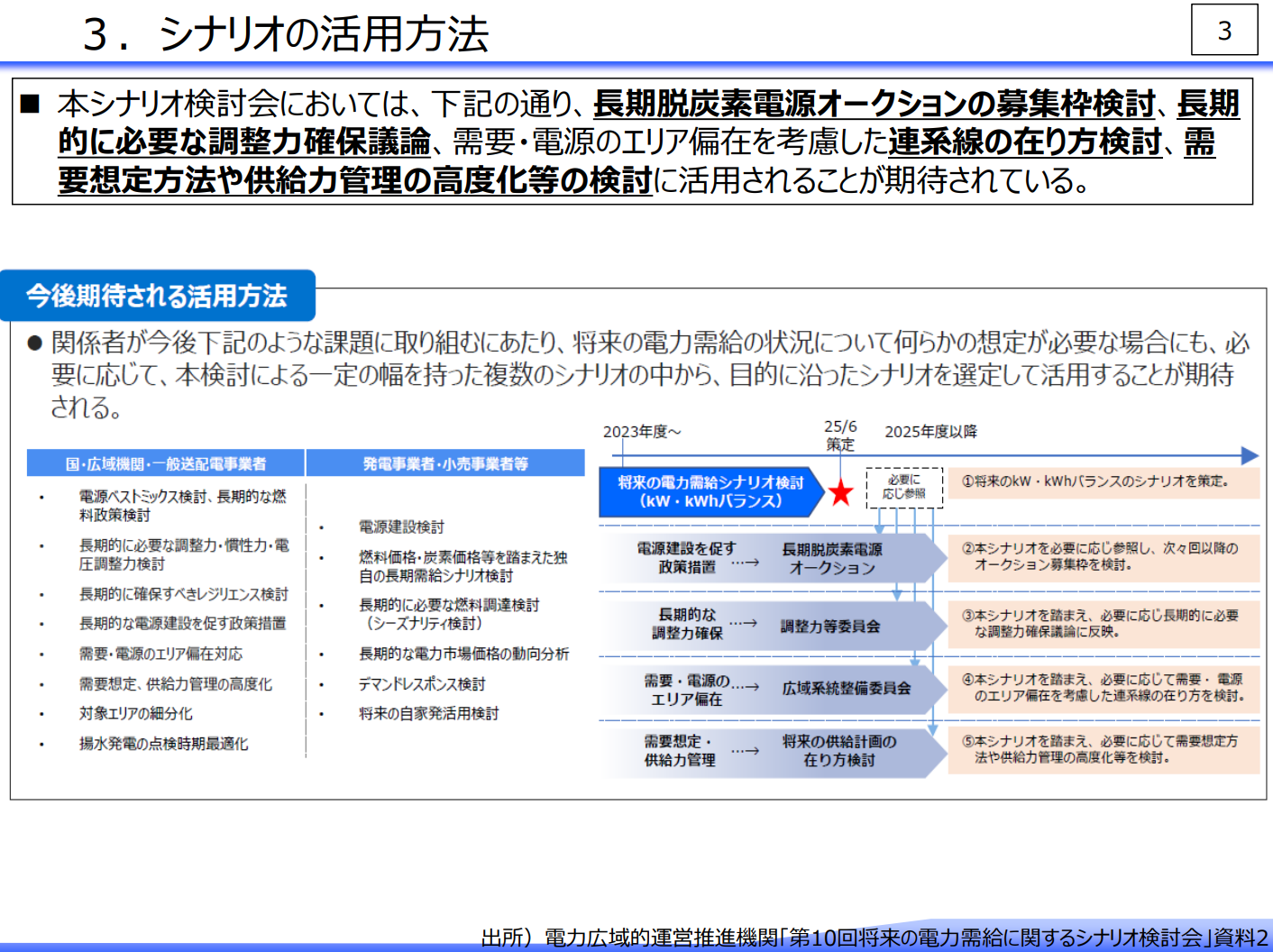Select the bullet 電源建設検討

[x=401, y=526]
